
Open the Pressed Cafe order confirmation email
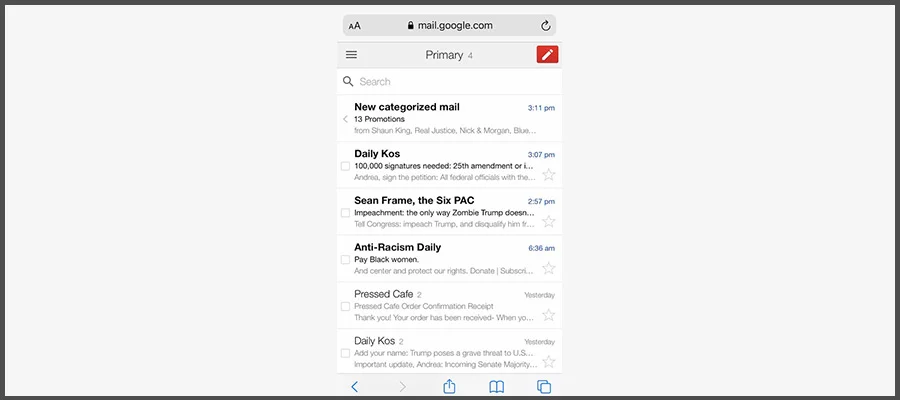(440, 305)
